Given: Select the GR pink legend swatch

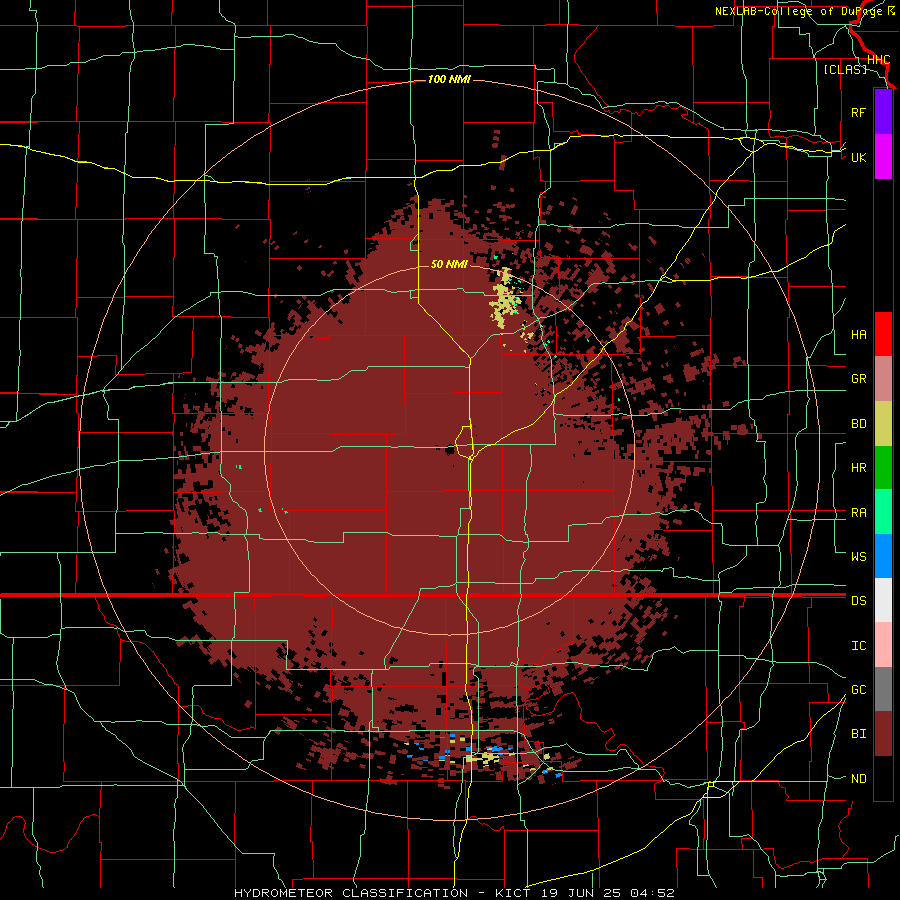Looking at the screenshot, I should tap(883, 379).
